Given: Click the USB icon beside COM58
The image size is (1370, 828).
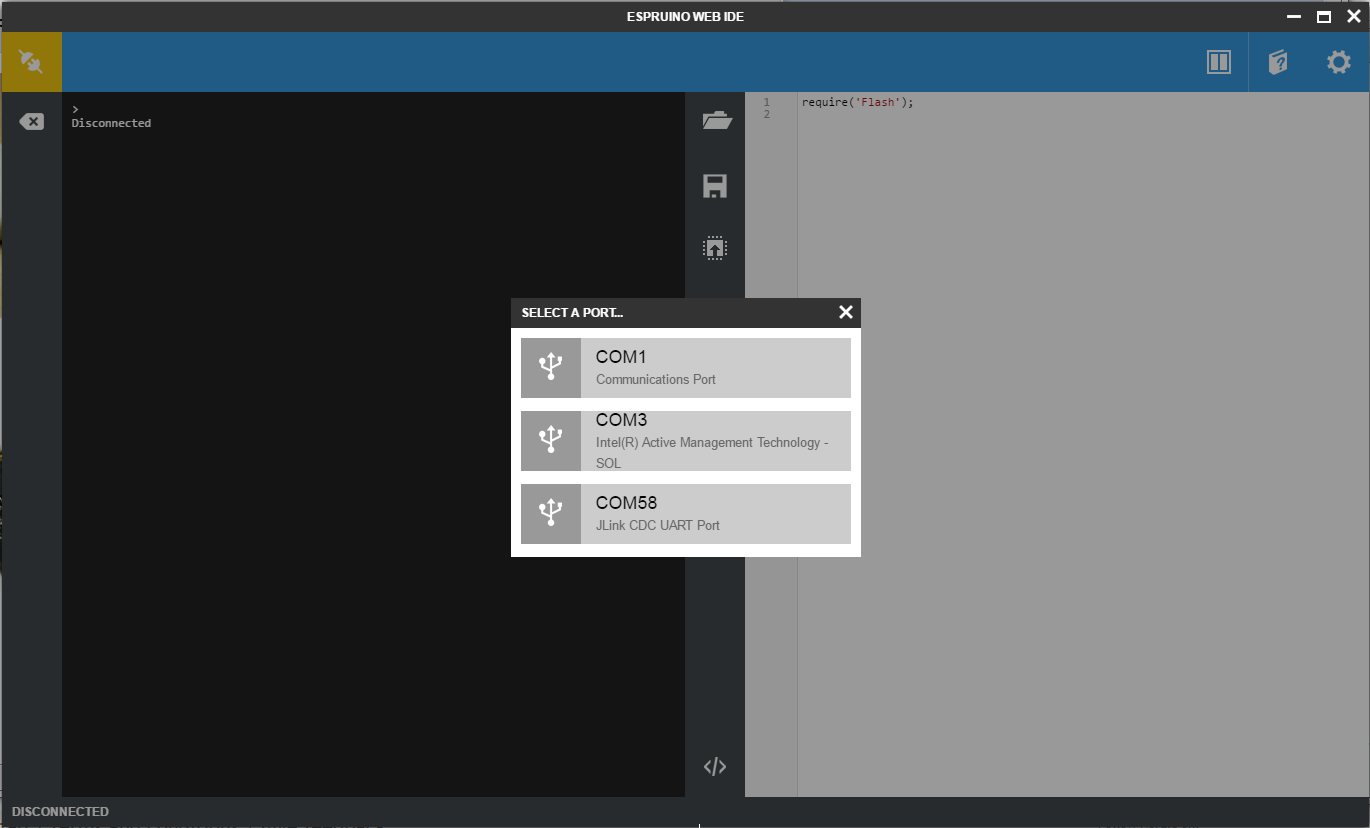Looking at the screenshot, I should [x=551, y=514].
